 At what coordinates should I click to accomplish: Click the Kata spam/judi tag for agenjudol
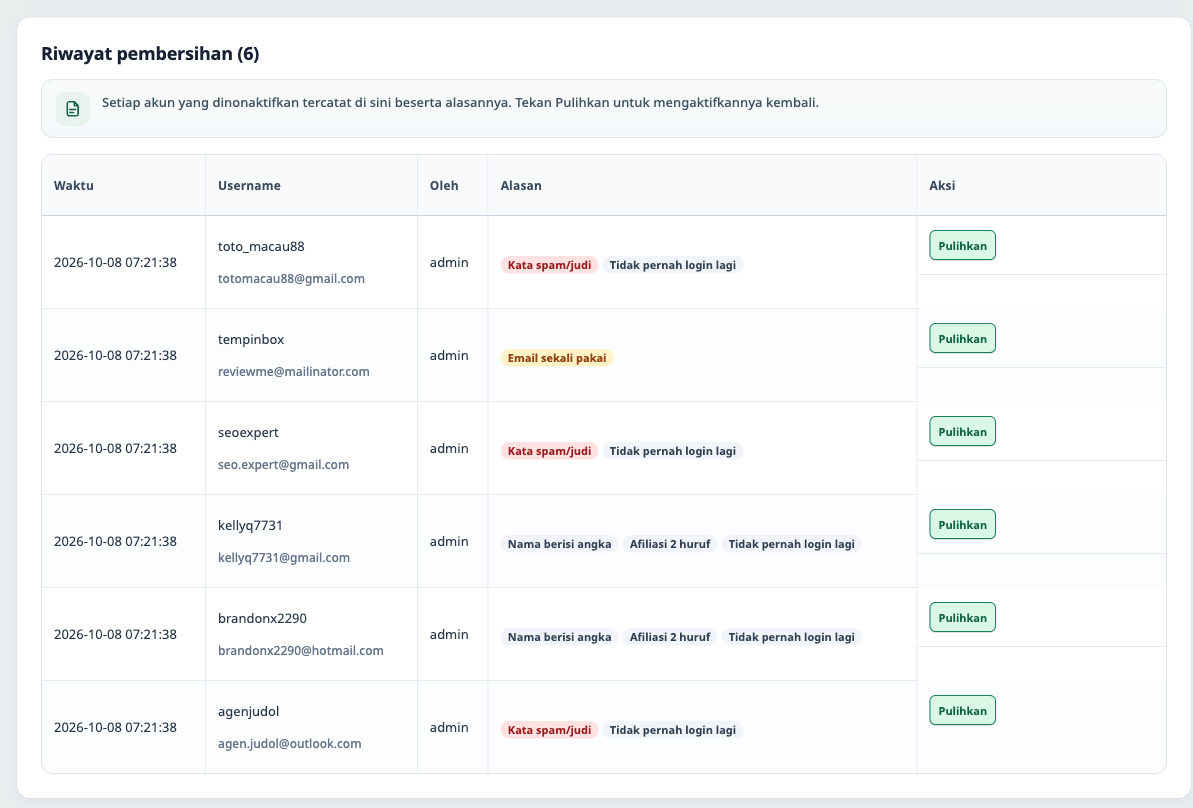549,730
